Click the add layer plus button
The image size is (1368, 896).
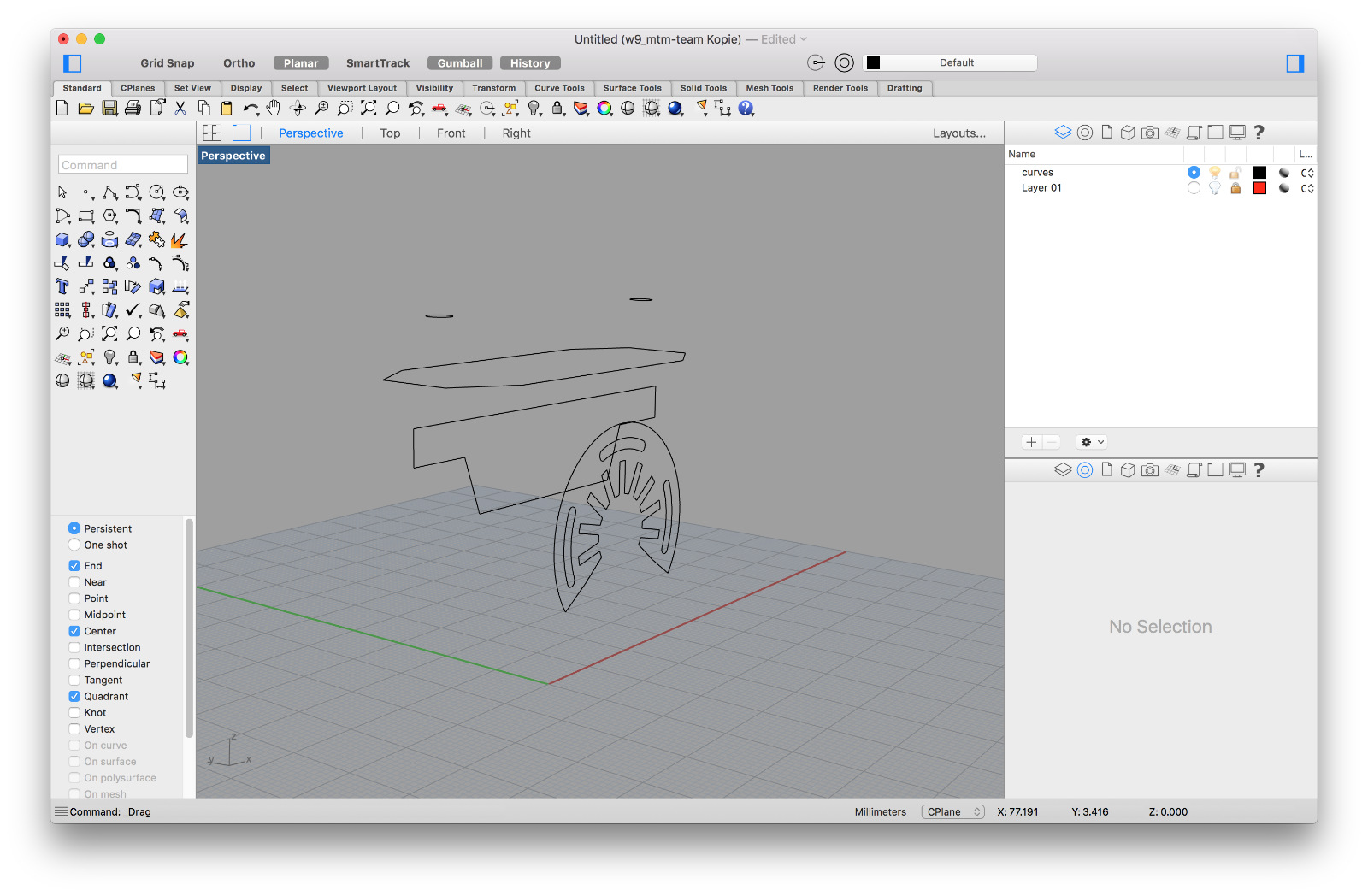(1031, 442)
